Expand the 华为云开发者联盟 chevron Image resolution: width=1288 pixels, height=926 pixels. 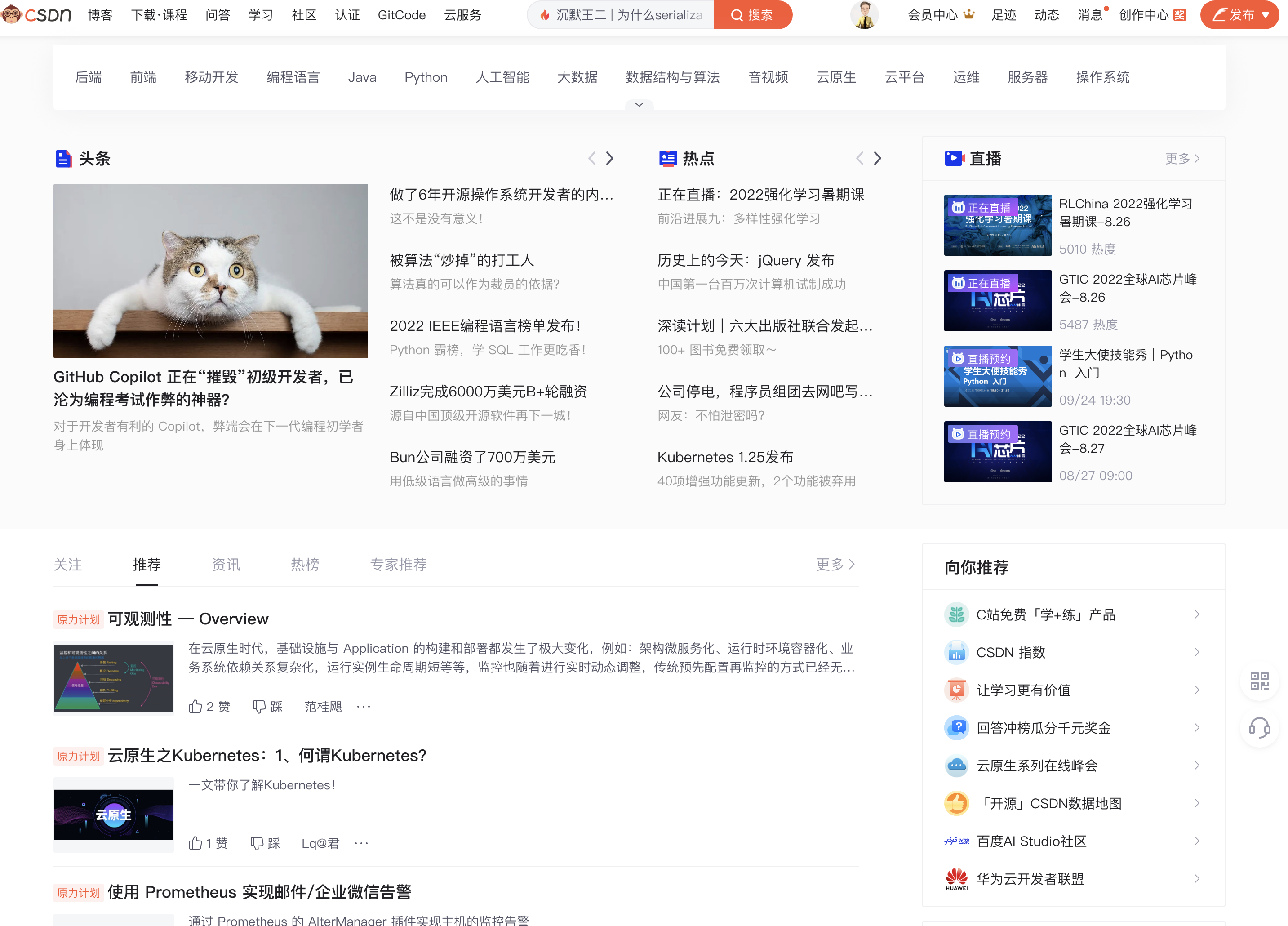(x=1197, y=879)
